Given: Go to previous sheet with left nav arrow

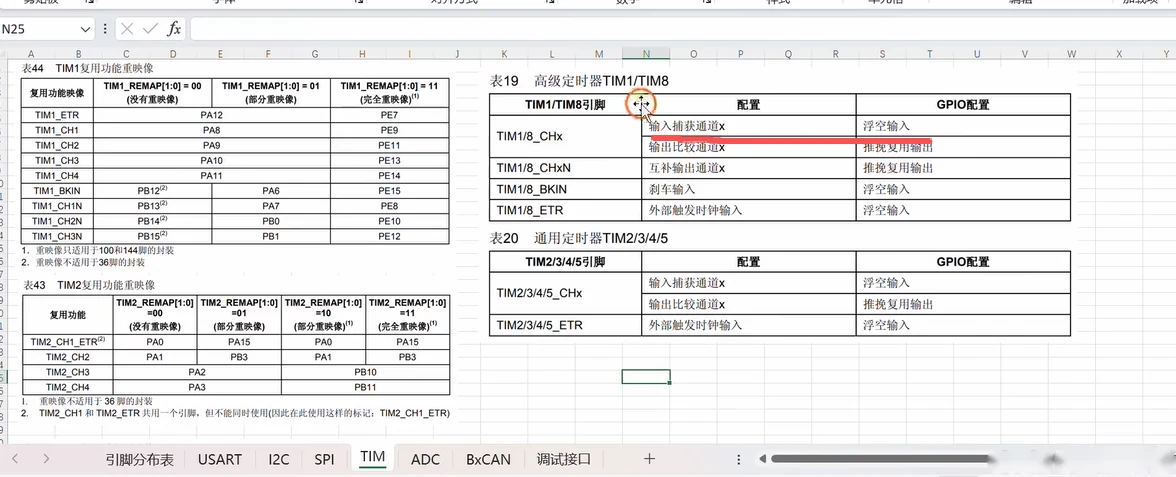Looking at the screenshot, I should click(x=14, y=458).
